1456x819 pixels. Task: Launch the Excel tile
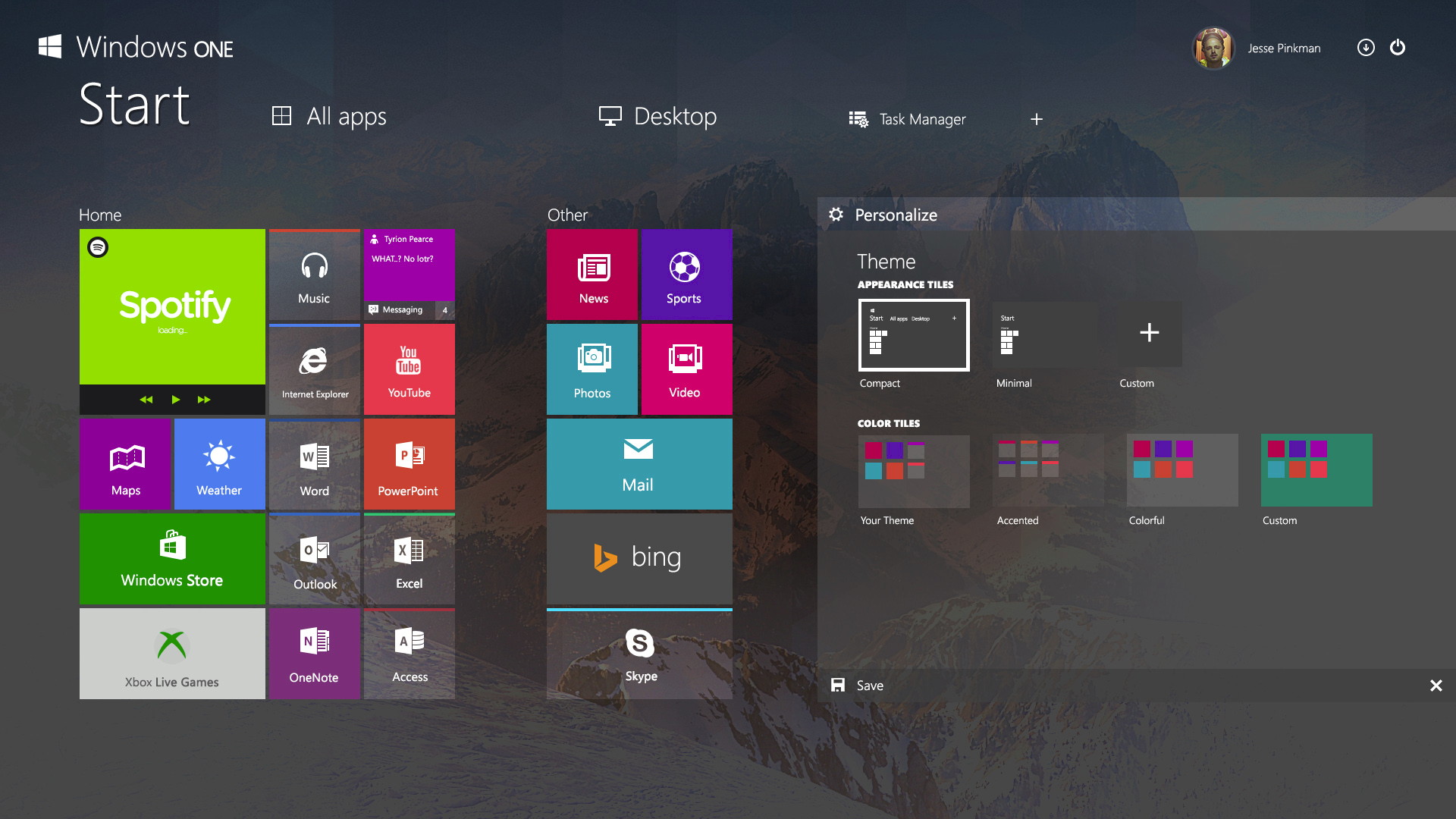pyautogui.click(x=409, y=559)
